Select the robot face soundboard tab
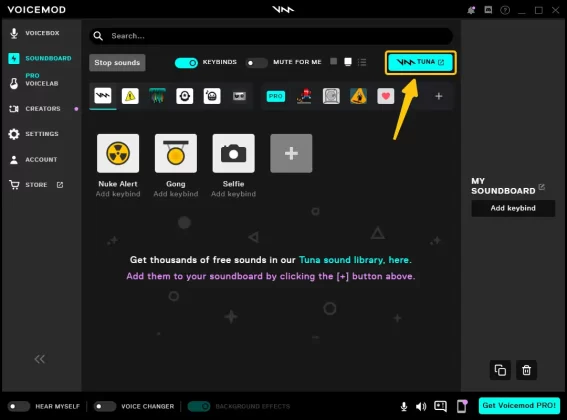This screenshot has width=567, height=420. [x=212, y=96]
